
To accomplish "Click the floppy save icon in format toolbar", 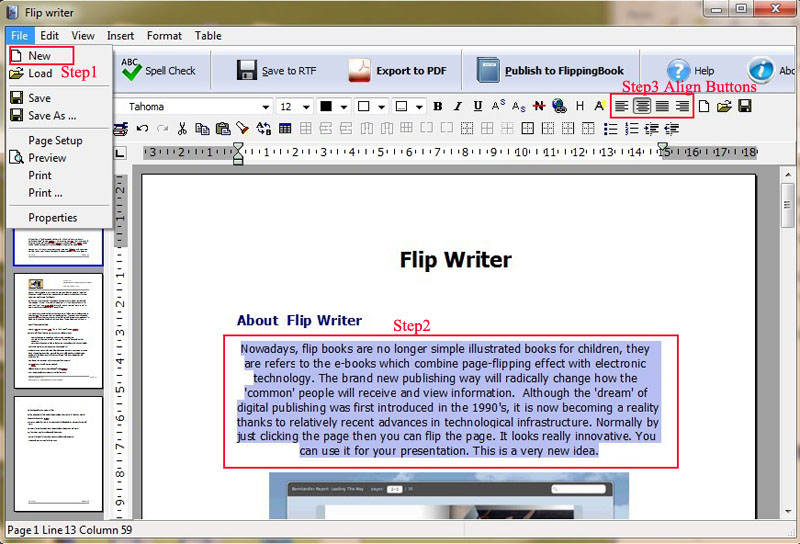I will [x=745, y=106].
